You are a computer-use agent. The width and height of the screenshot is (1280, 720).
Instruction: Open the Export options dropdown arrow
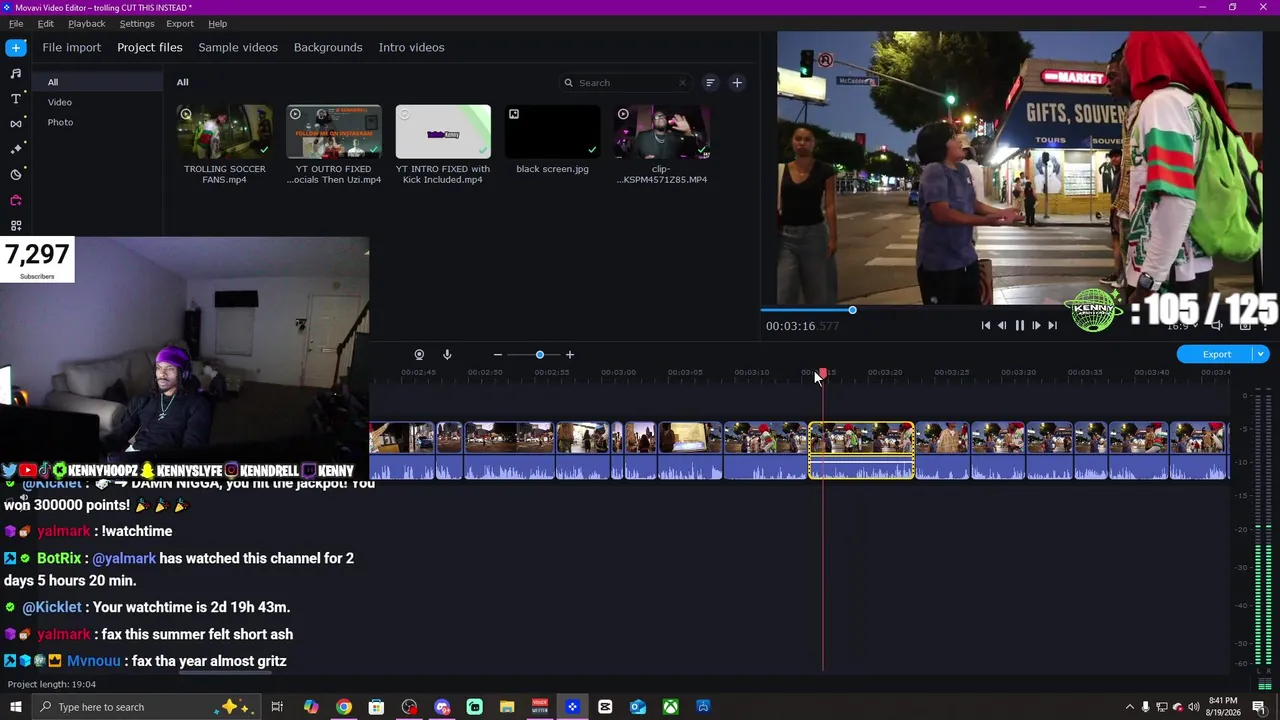(1261, 354)
